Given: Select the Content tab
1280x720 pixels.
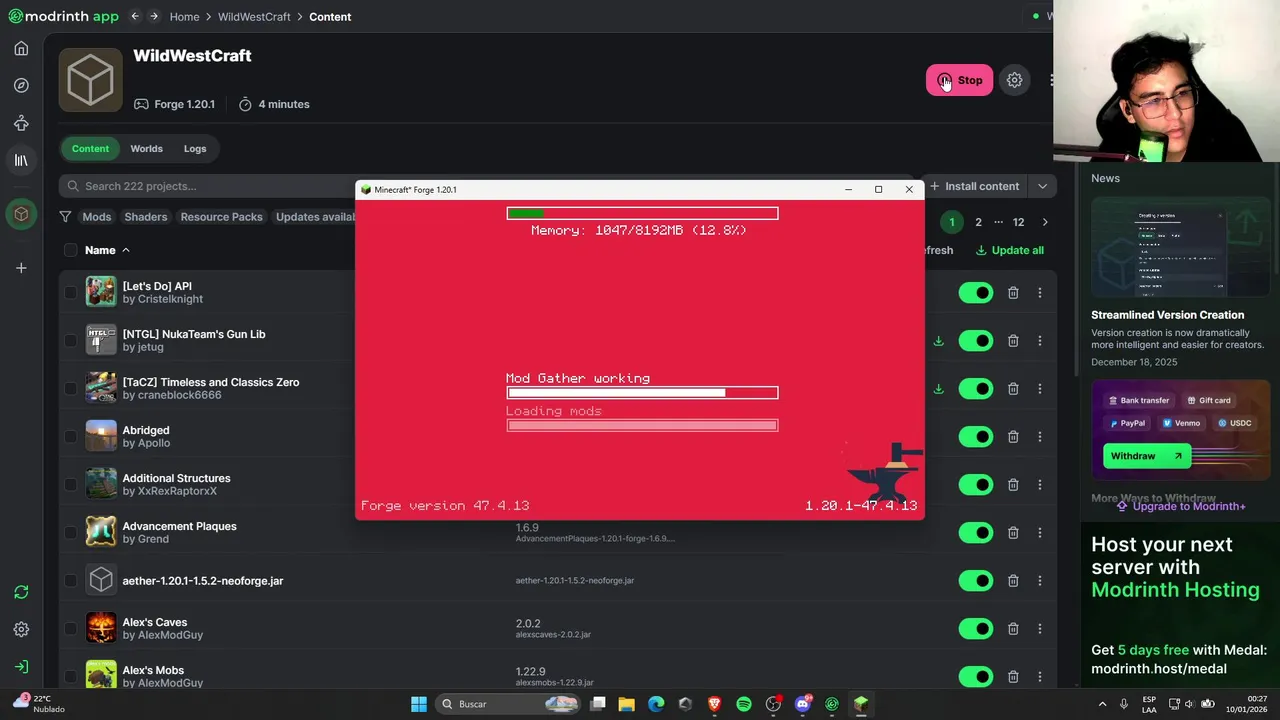Looking at the screenshot, I should click(90, 149).
